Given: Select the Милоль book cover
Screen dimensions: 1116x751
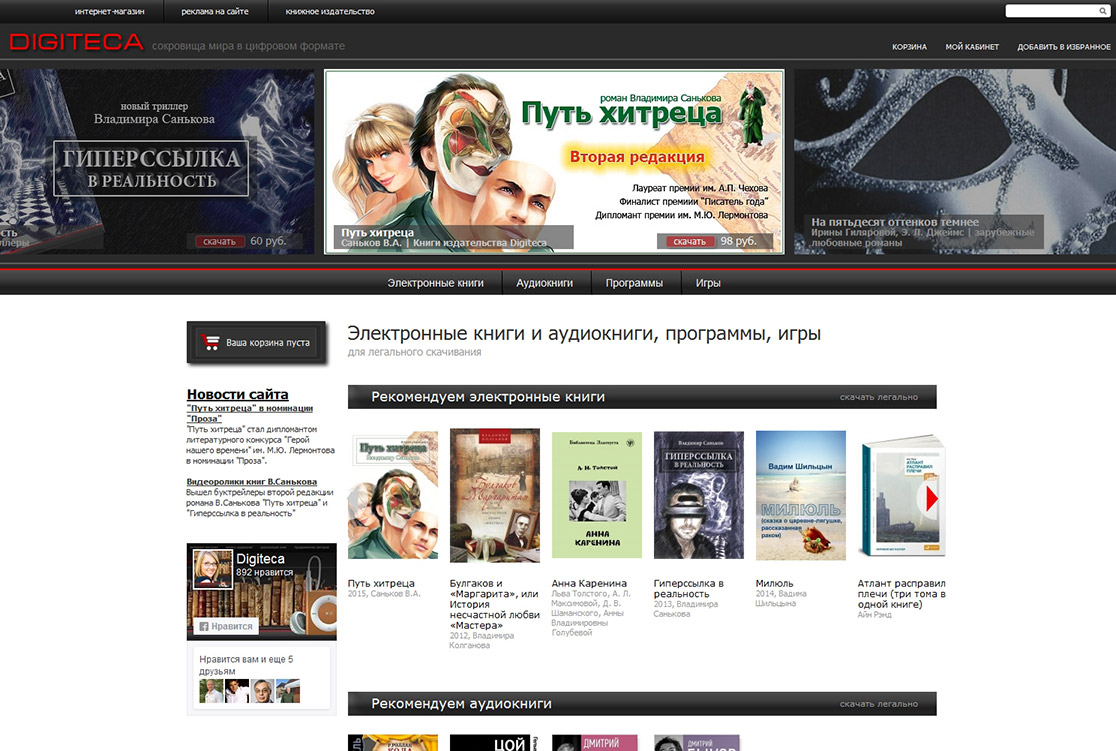Looking at the screenshot, I should coord(800,495).
